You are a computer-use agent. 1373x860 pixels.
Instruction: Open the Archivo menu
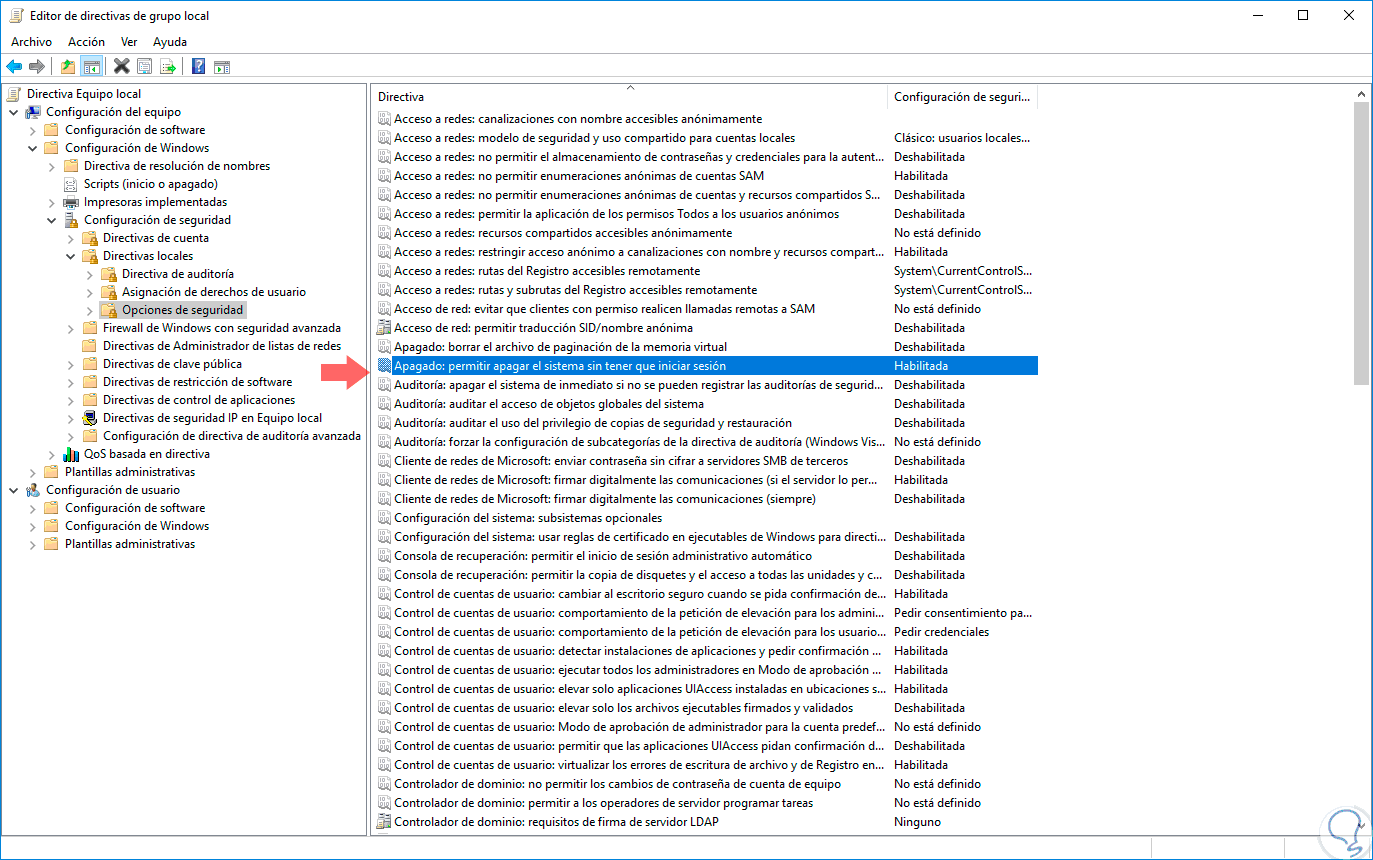tap(31, 42)
